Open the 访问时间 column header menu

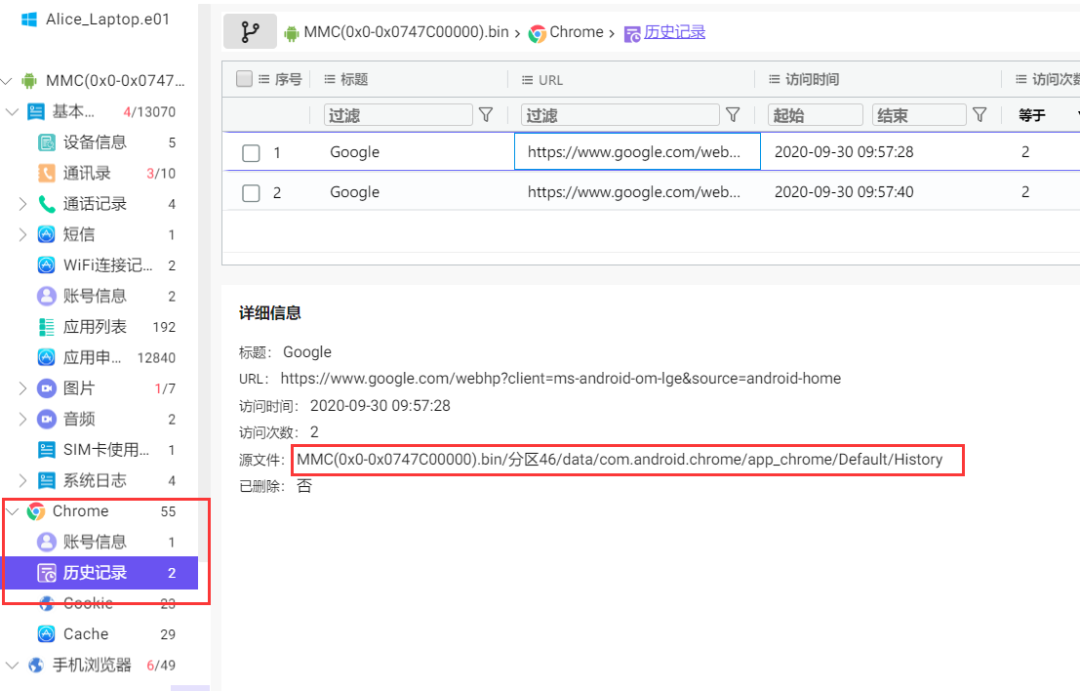774,79
